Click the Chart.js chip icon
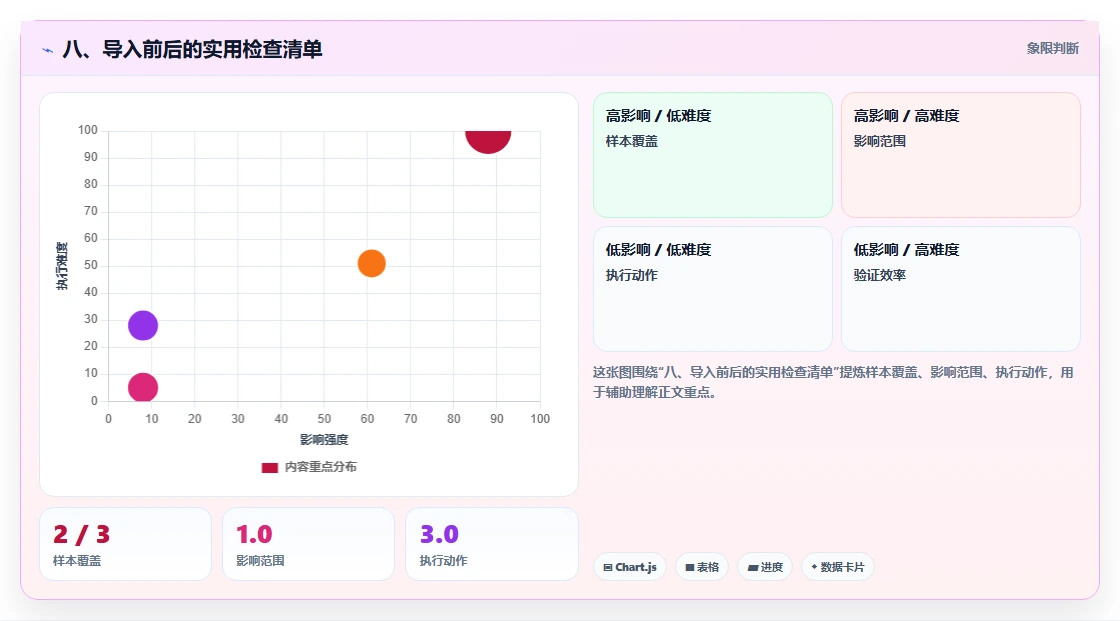1120x621 pixels. [x=608, y=567]
